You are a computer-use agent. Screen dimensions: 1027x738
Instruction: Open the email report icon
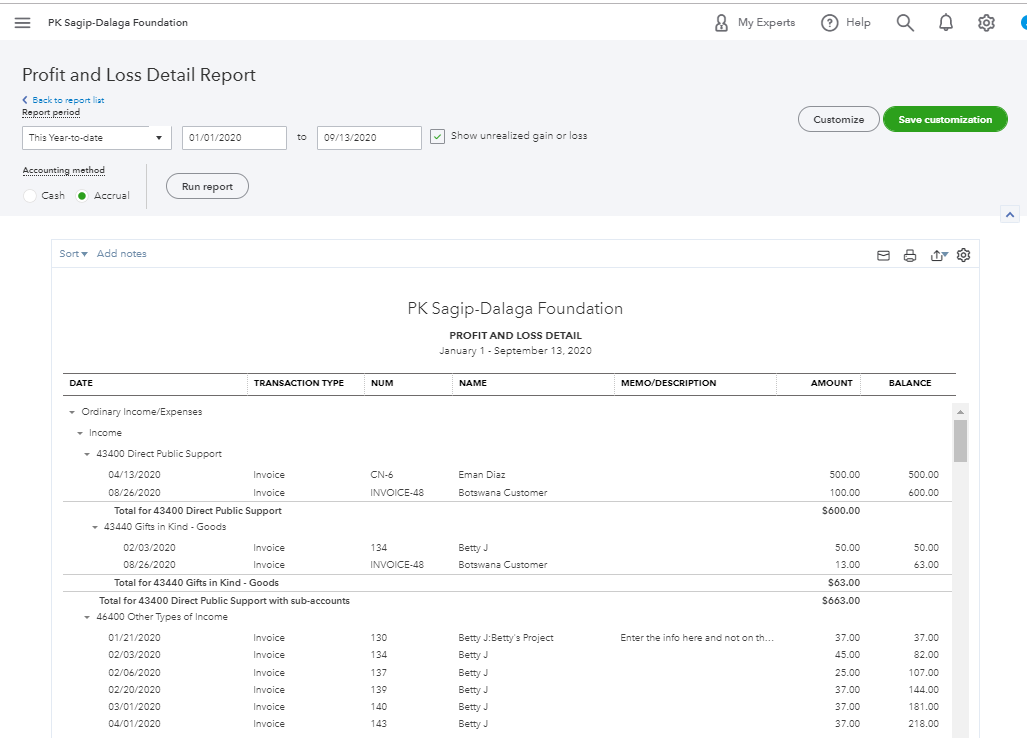tap(883, 255)
